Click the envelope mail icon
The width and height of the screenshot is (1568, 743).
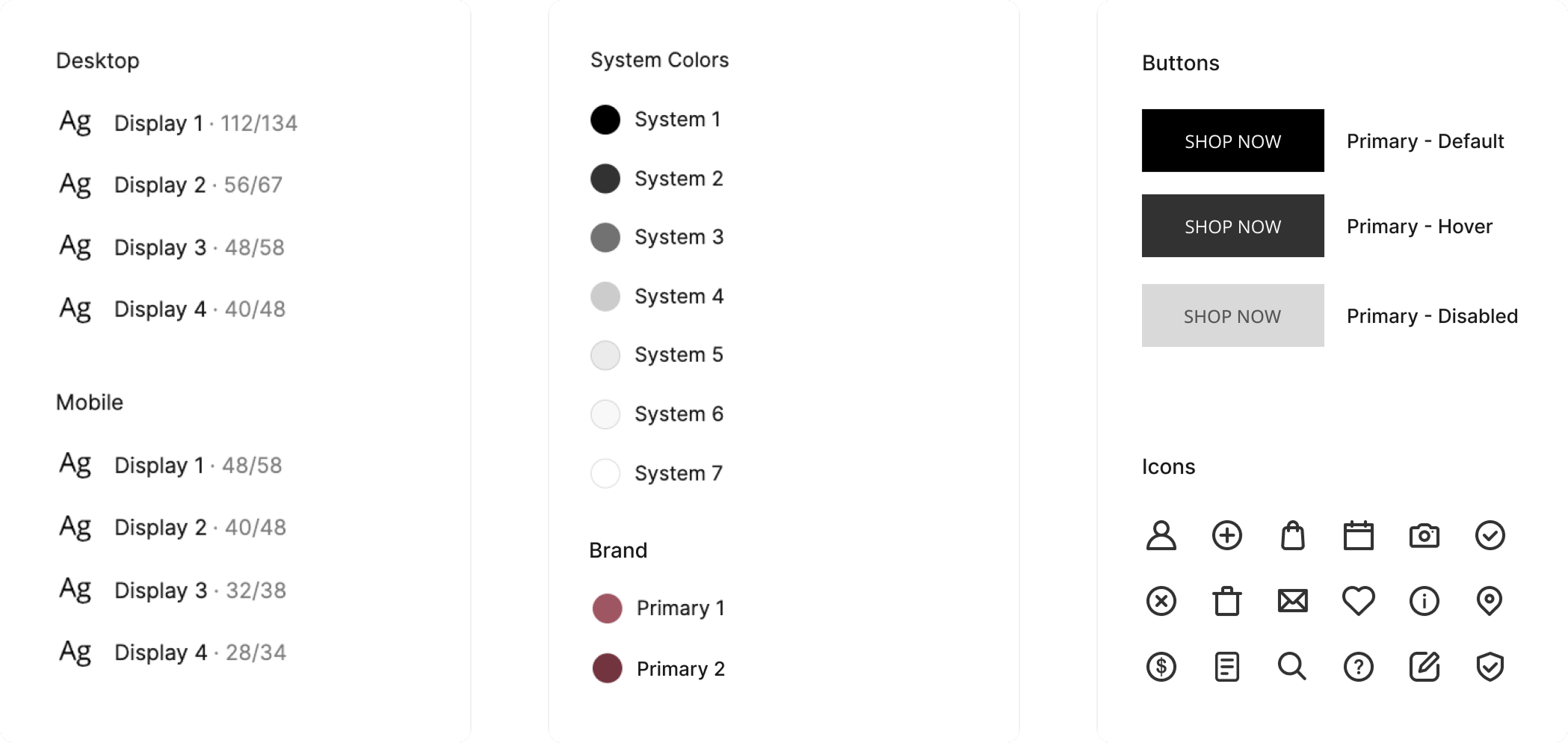coord(1292,600)
